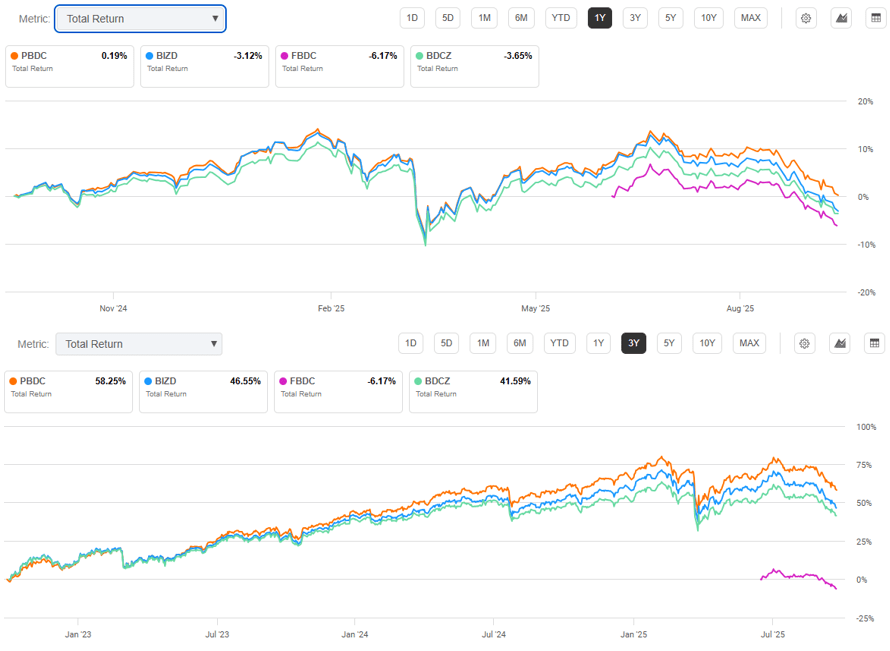Screen dimensions: 890x651
Task: Click the mountain chart icon on bottom chart
Action: point(841,343)
